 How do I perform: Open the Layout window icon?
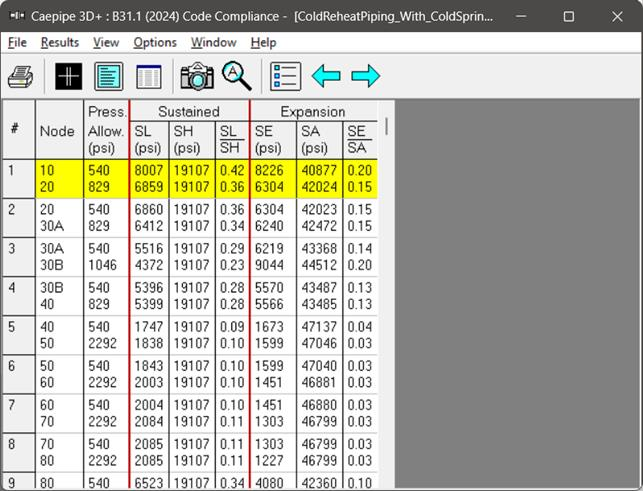click(108, 76)
